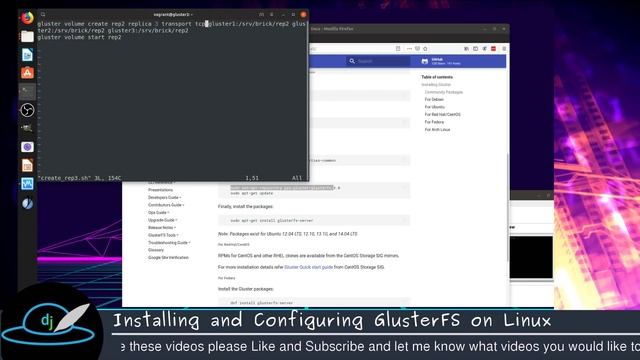Expand Troubleshooting Guide in the docs sidebar
Image resolution: width=640 pixels, height=360 pixels.
(x=169, y=242)
